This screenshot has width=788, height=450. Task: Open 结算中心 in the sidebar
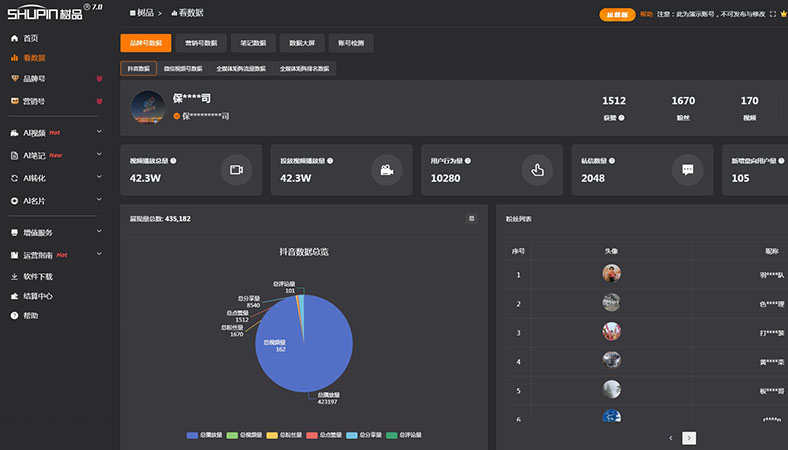pyautogui.click(x=32, y=296)
